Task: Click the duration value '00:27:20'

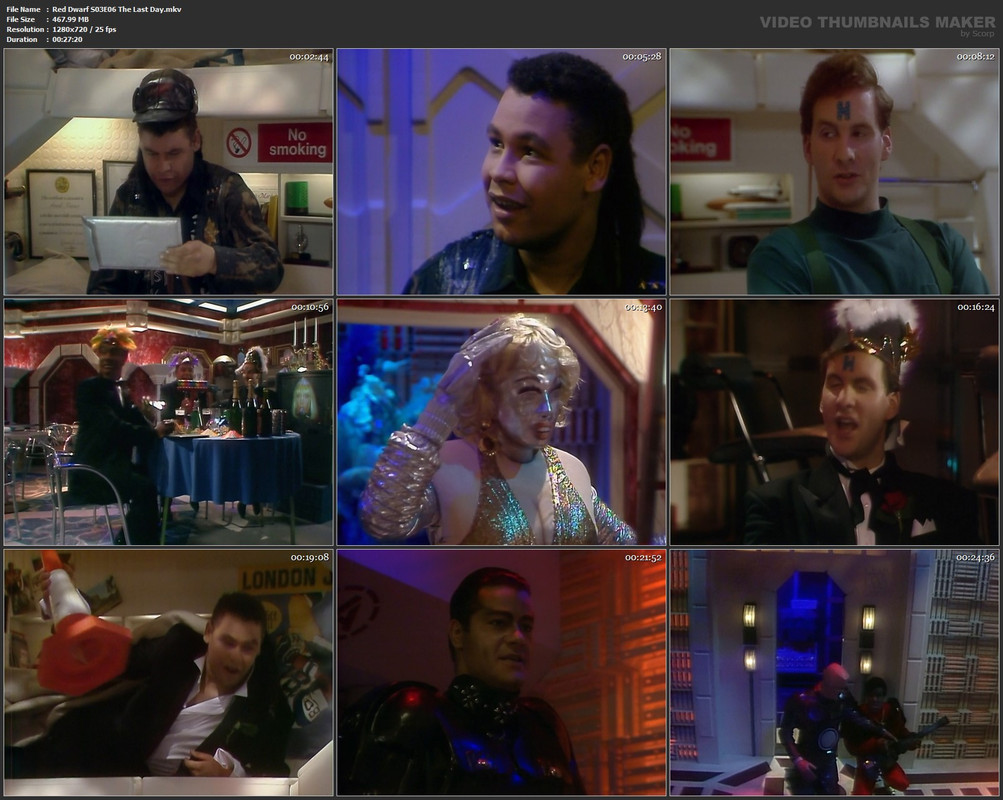Action: pos(67,40)
